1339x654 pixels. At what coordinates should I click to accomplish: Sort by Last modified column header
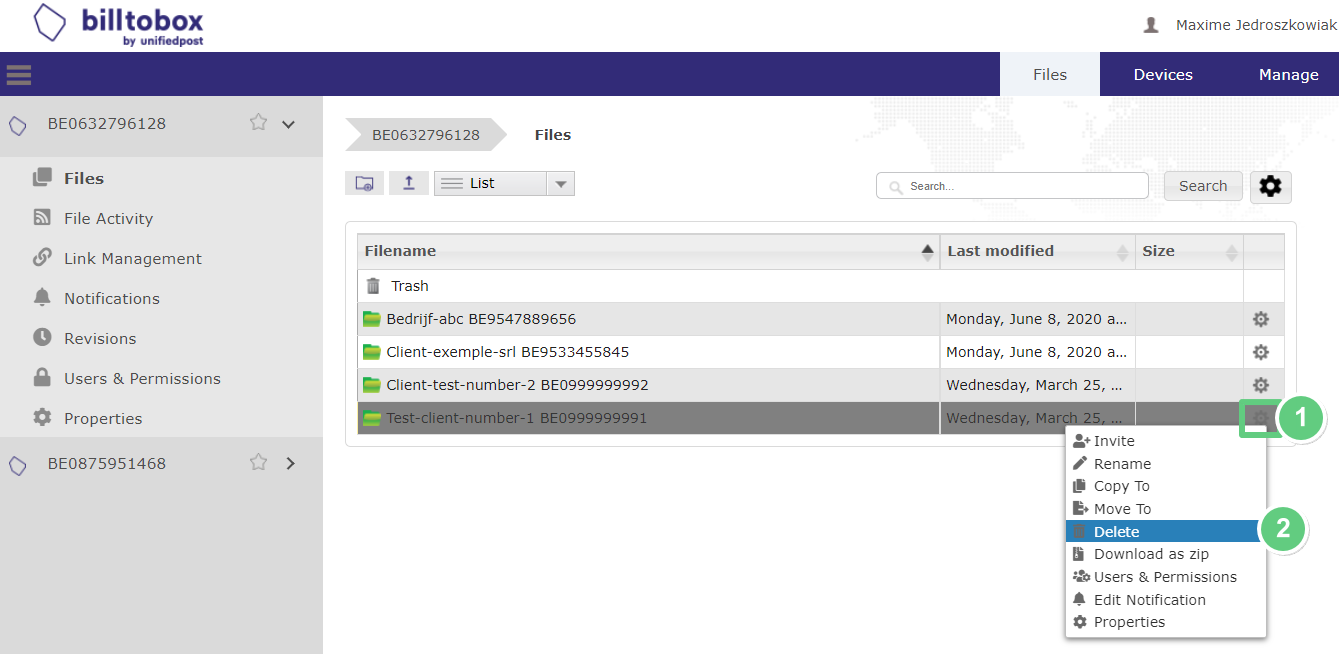point(1038,251)
